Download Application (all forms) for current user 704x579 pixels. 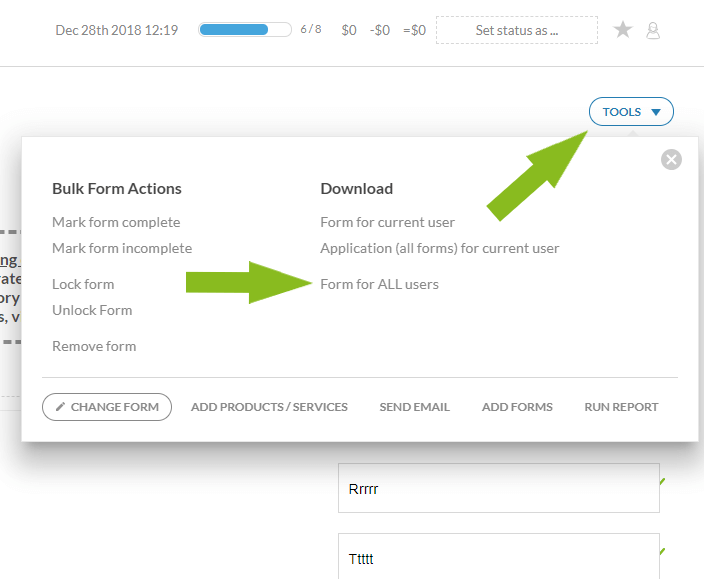coord(439,248)
